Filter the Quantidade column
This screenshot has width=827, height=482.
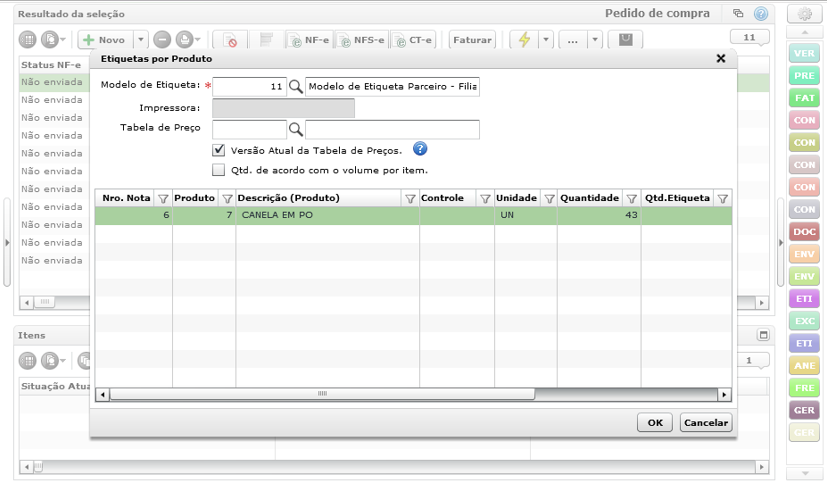click(x=632, y=199)
